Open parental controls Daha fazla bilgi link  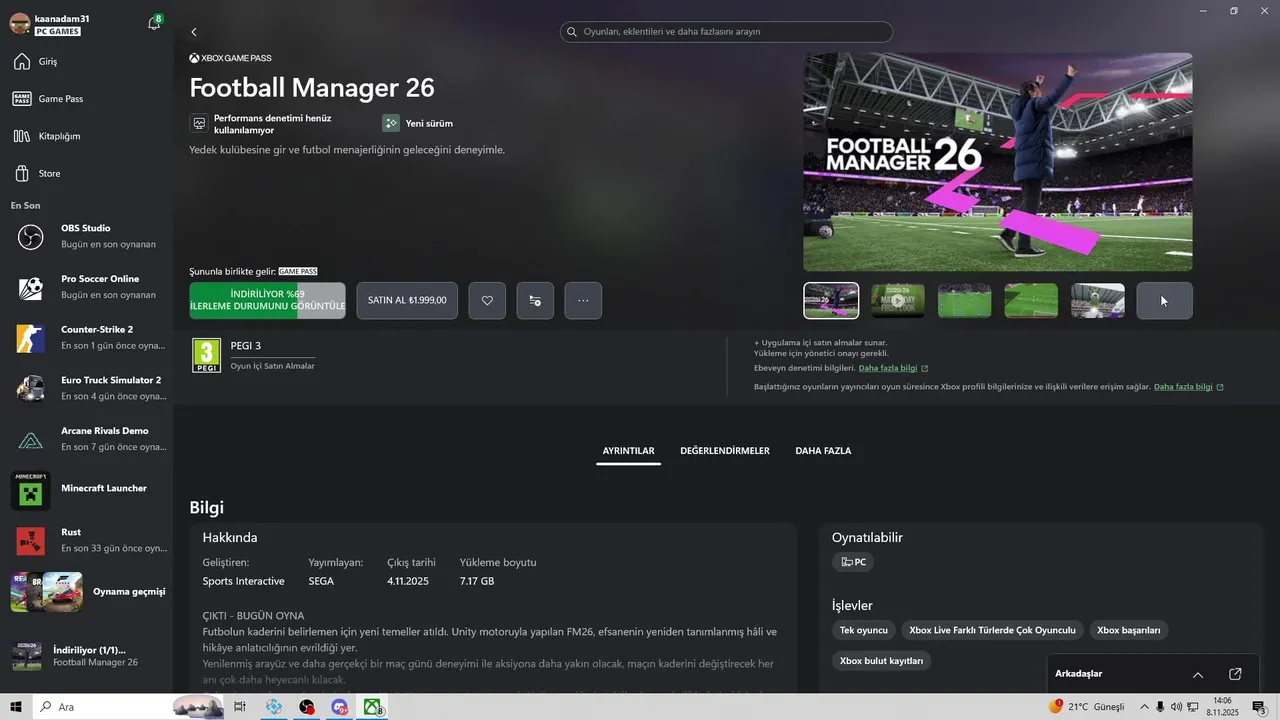(x=895, y=368)
